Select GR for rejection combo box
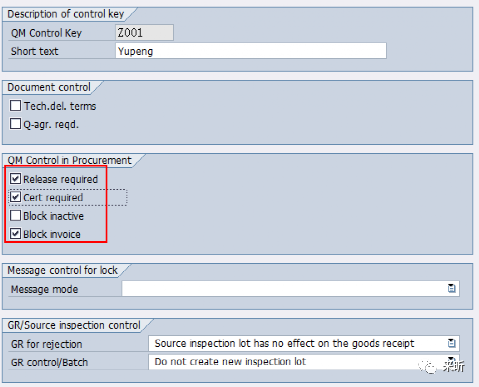479x387 pixels. click(x=304, y=343)
